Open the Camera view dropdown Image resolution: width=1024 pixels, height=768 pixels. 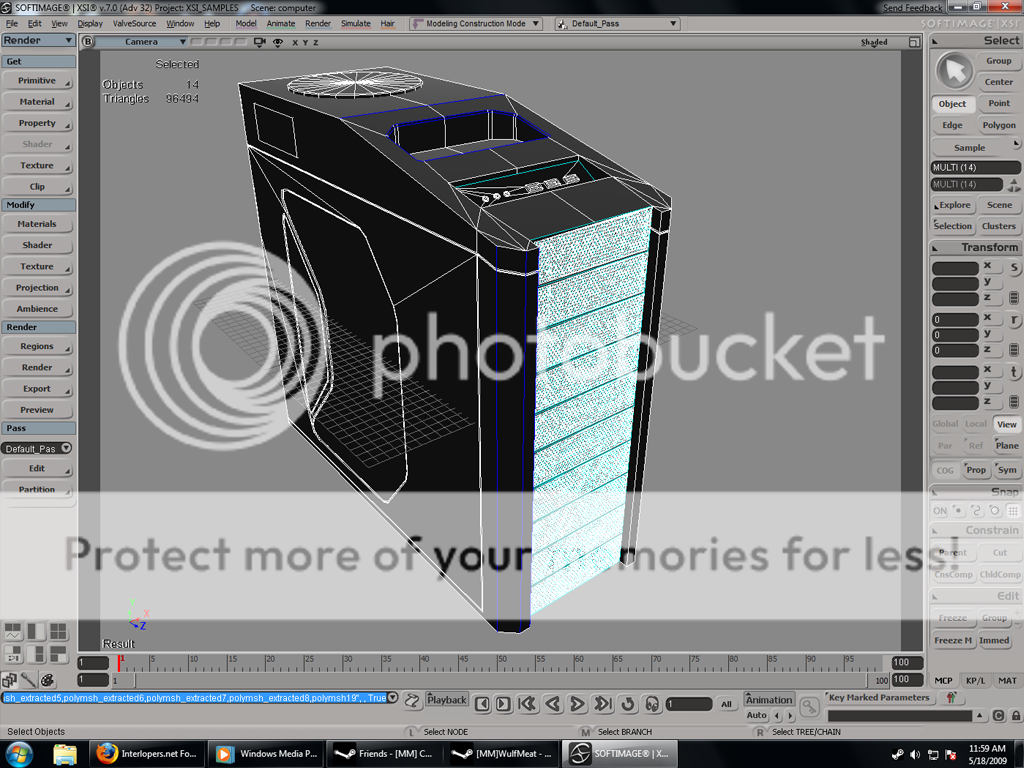point(144,42)
